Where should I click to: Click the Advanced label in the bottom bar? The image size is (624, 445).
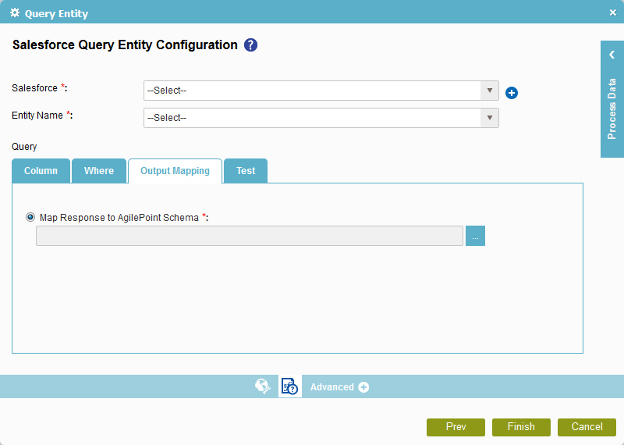[x=332, y=387]
